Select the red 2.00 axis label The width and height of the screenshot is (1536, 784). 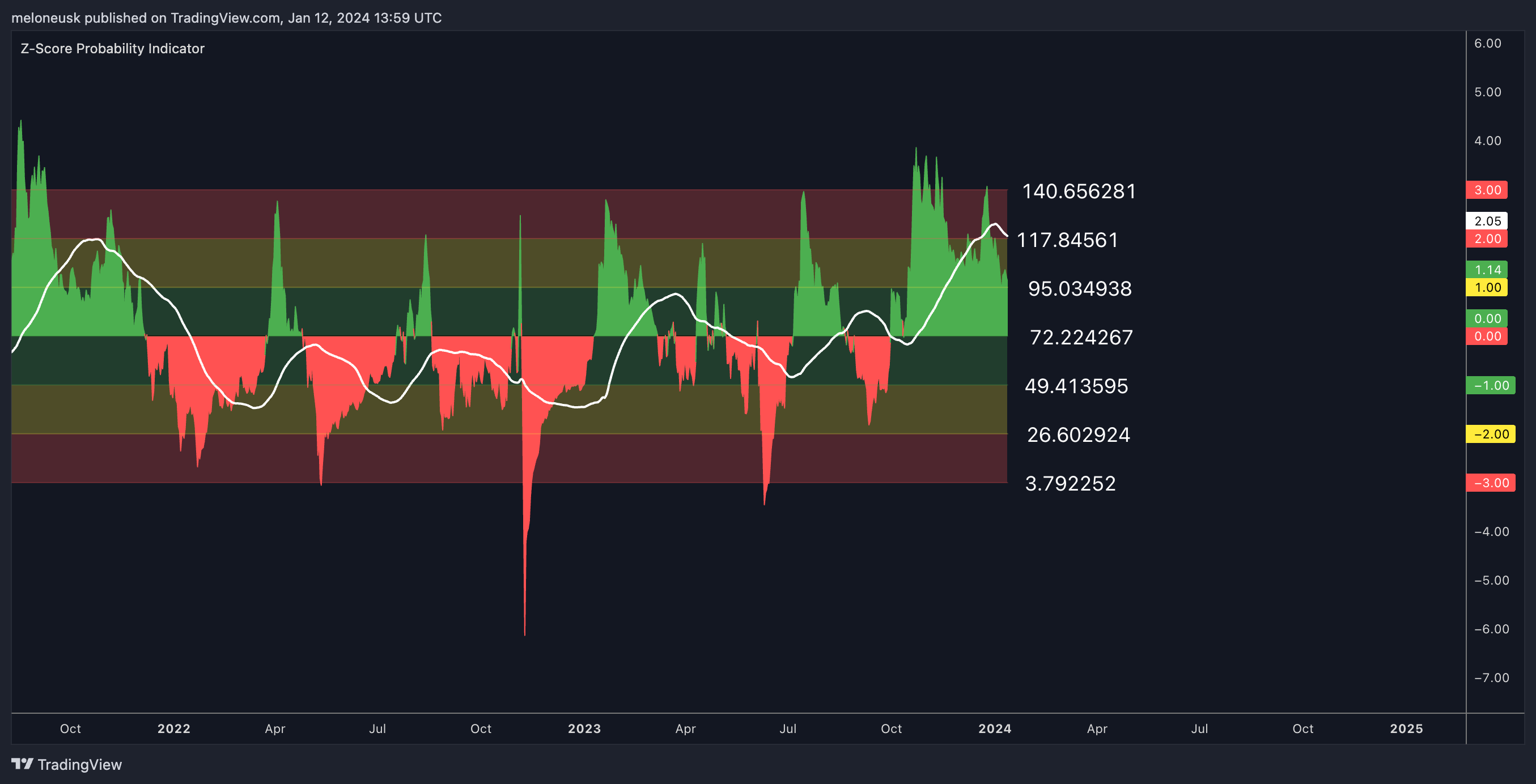click(1487, 239)
